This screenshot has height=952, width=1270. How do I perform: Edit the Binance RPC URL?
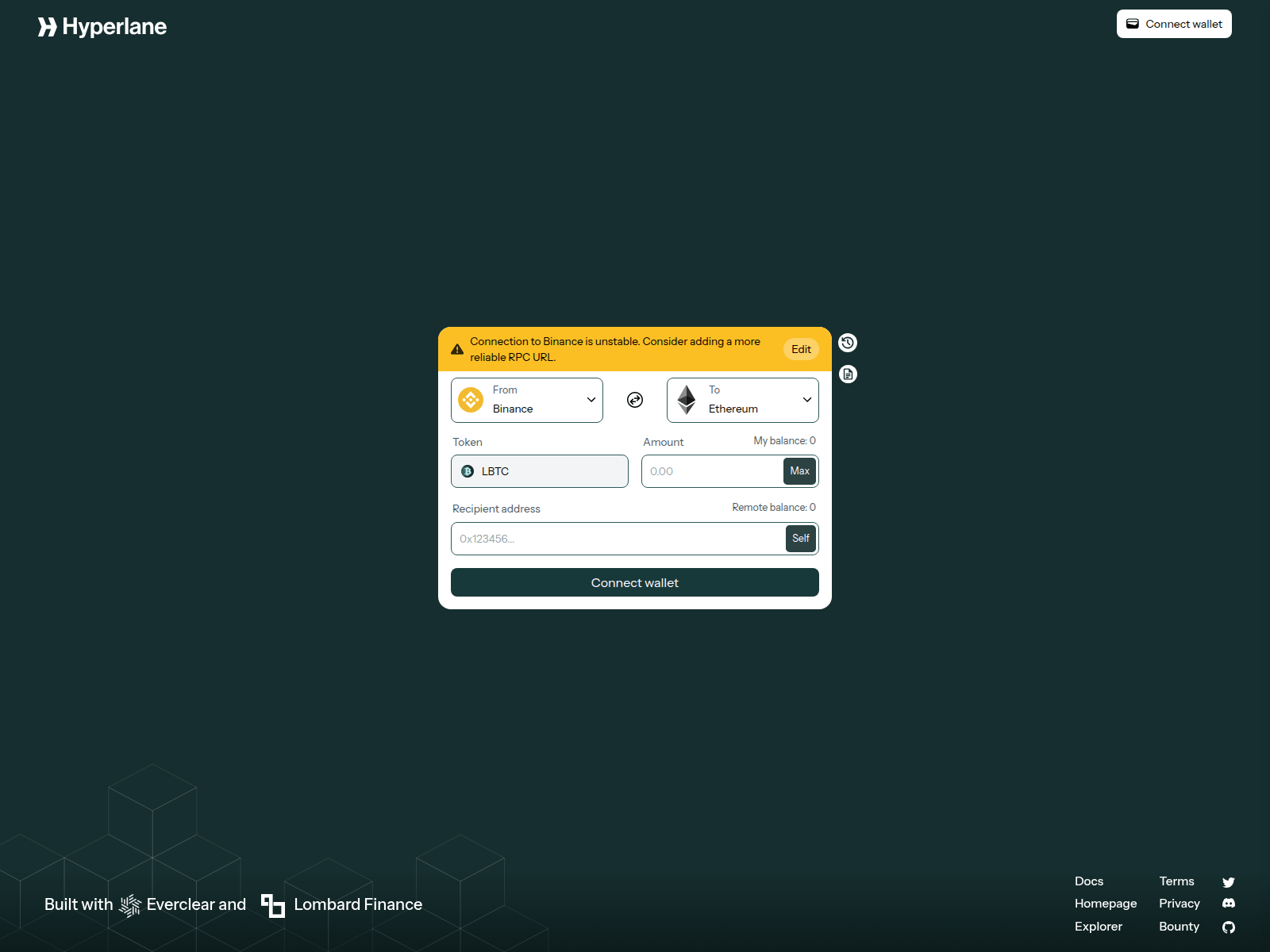[x=801, y=349]
